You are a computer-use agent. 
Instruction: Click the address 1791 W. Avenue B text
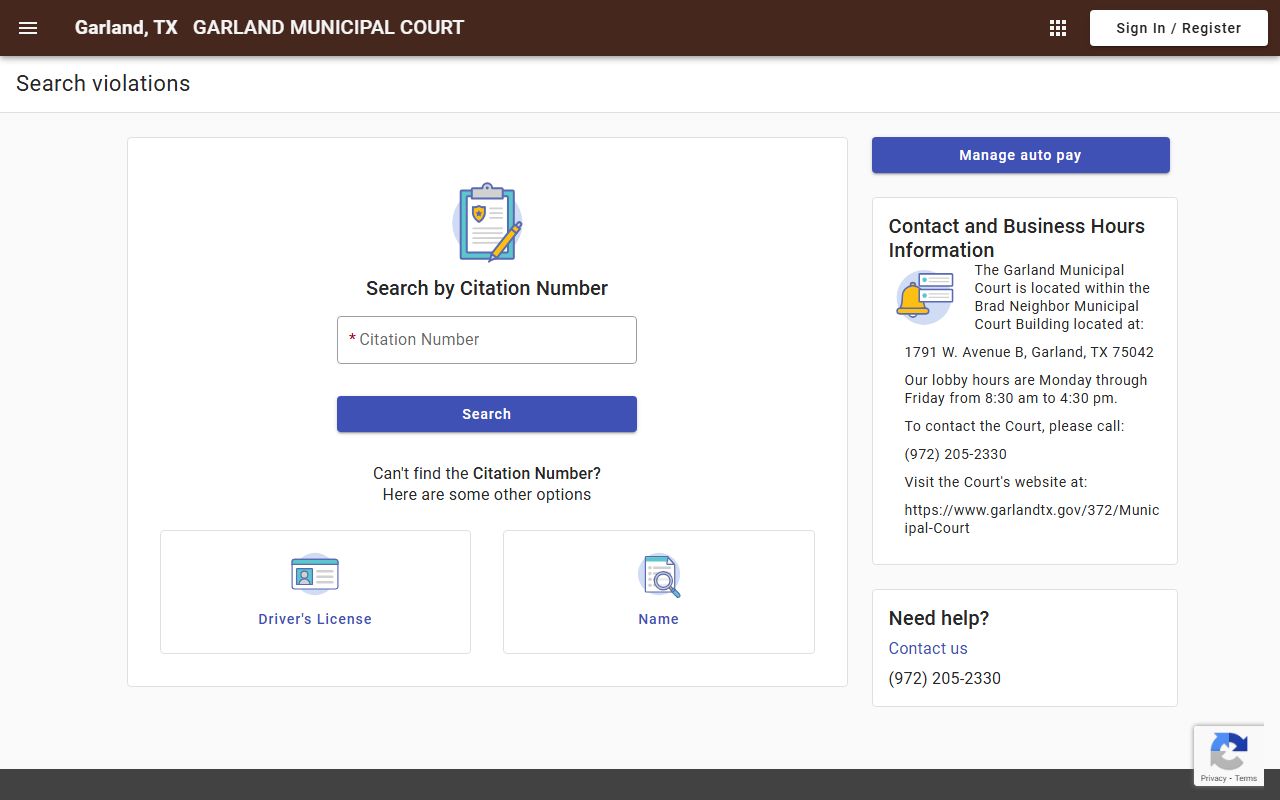1029,352
